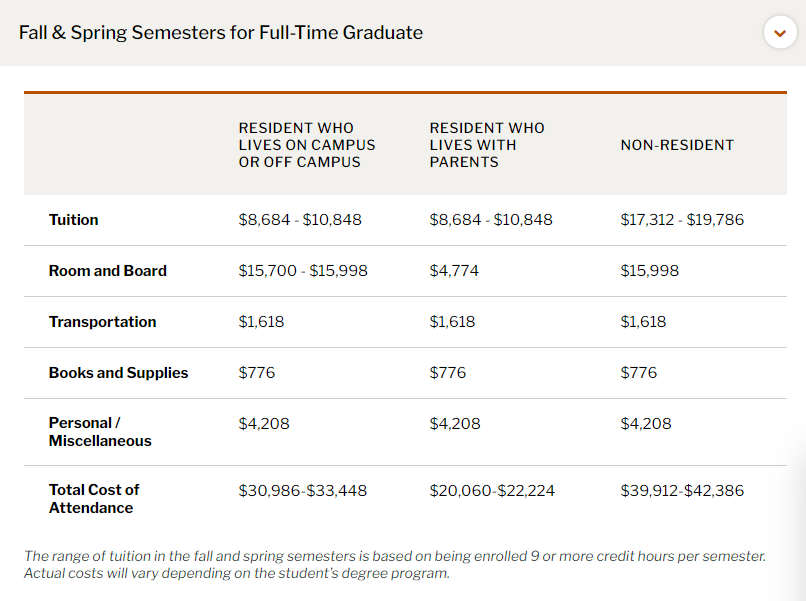Click the $20,060-$22,224 total cost value

click(492, 491)
